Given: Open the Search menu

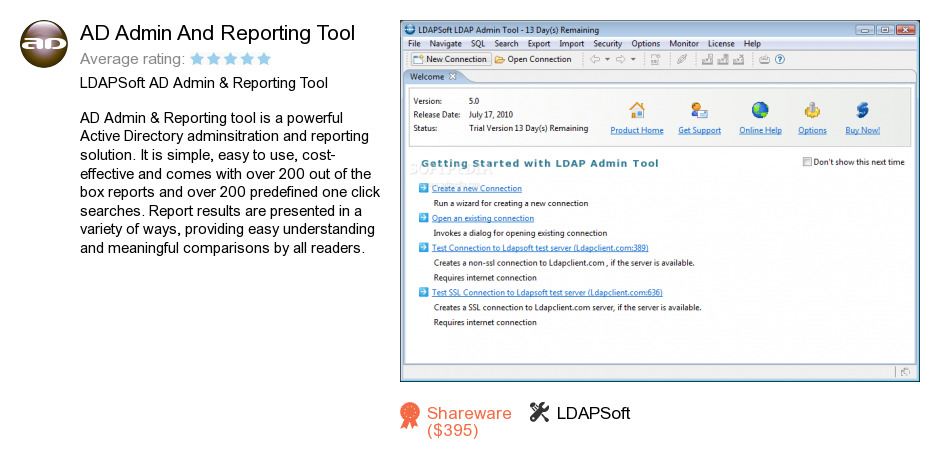Looking at the screenshot, I should pyautogui.click(x=507, y=44).
